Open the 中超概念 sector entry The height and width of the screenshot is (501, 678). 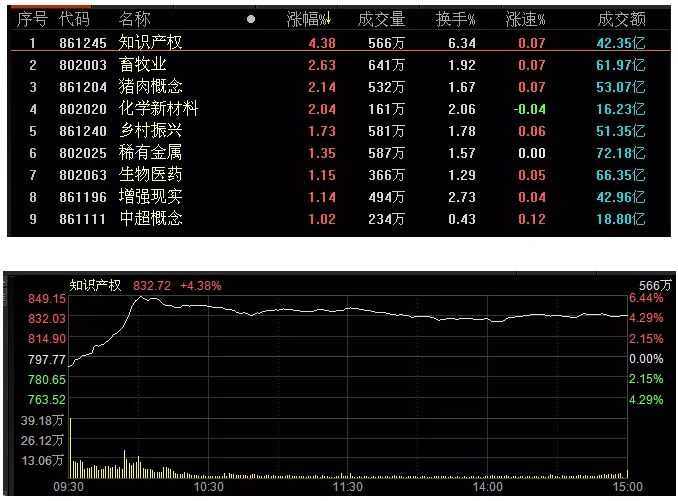pyautogui.click(x=150, y=219)
